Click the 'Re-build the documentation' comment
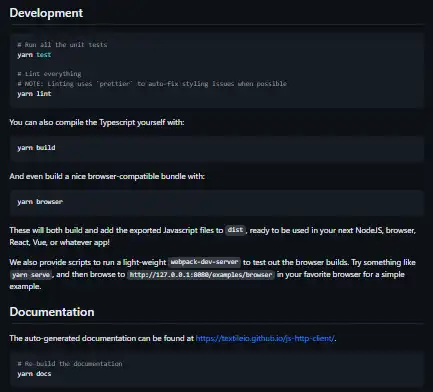433x392 pixels. pyautogui.click(x=70, y=364)
